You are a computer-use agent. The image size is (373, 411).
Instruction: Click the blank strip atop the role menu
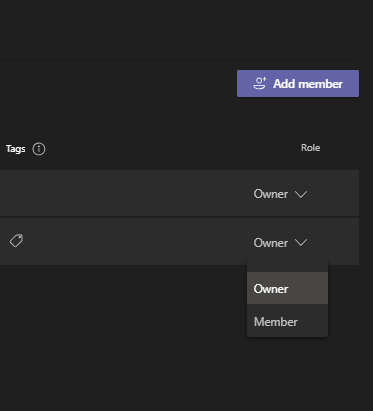coord(287,265)
